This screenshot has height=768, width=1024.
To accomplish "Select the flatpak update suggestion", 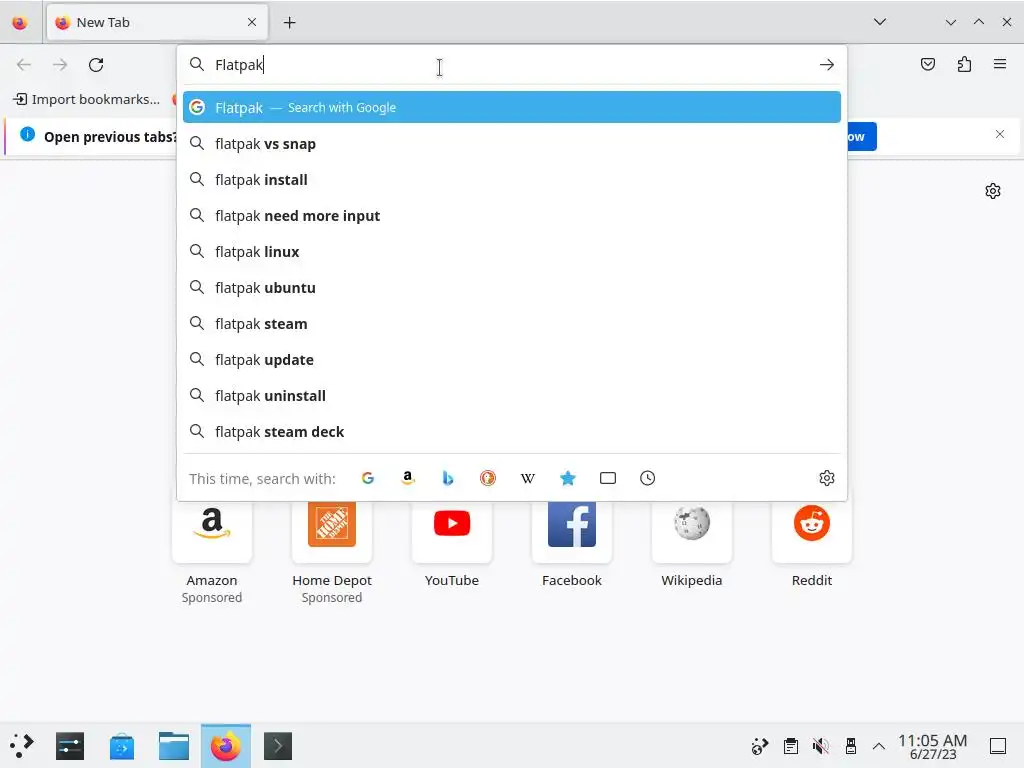I will (x=512, y=359).
